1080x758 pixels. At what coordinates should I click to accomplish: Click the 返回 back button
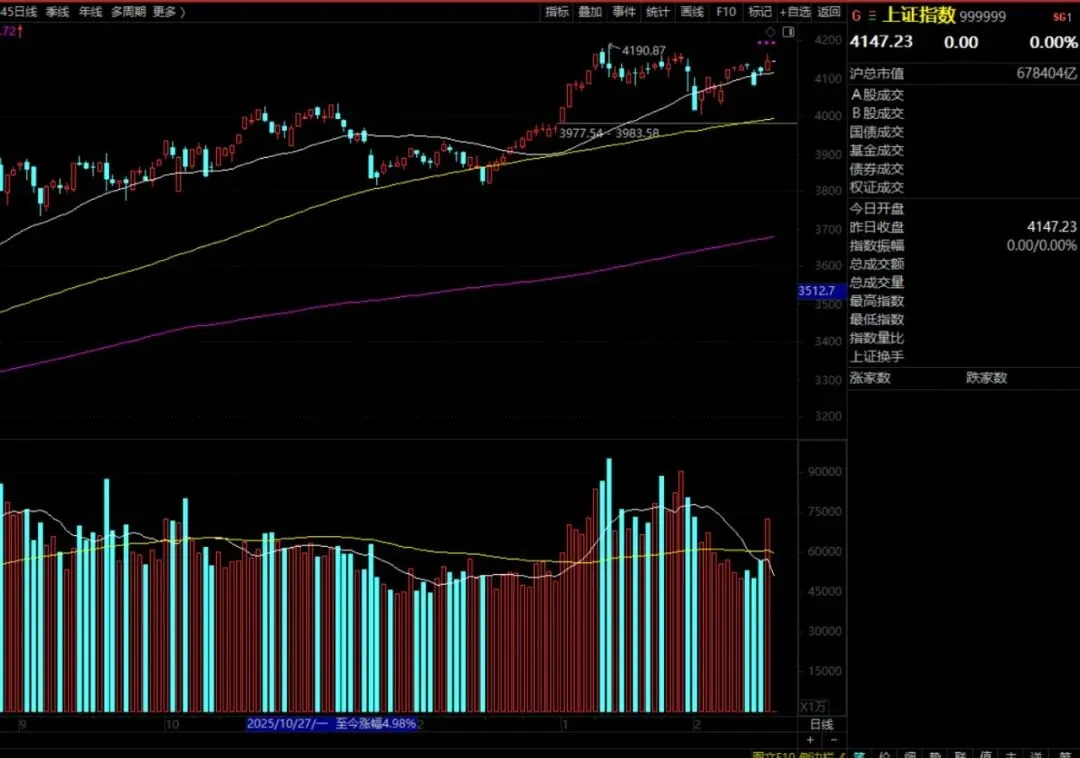[829, 12]
